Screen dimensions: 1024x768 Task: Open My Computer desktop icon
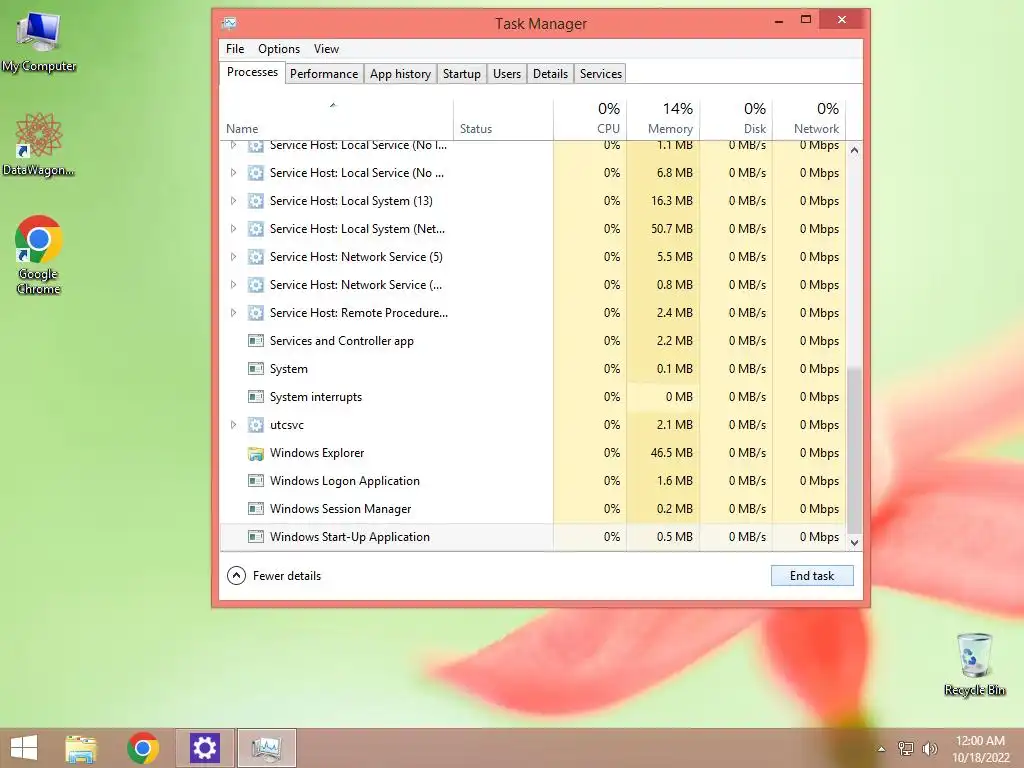(39, 42)
